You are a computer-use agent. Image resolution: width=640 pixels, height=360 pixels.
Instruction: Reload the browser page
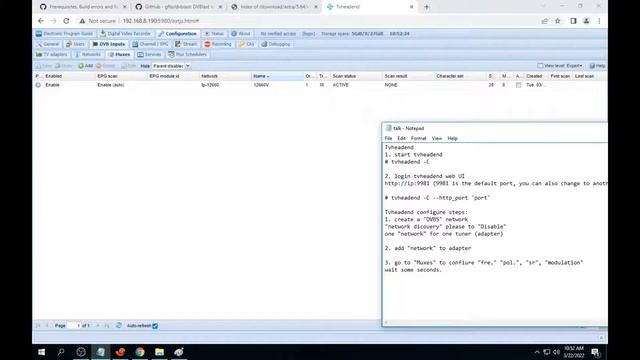click(x=66, y=21)
